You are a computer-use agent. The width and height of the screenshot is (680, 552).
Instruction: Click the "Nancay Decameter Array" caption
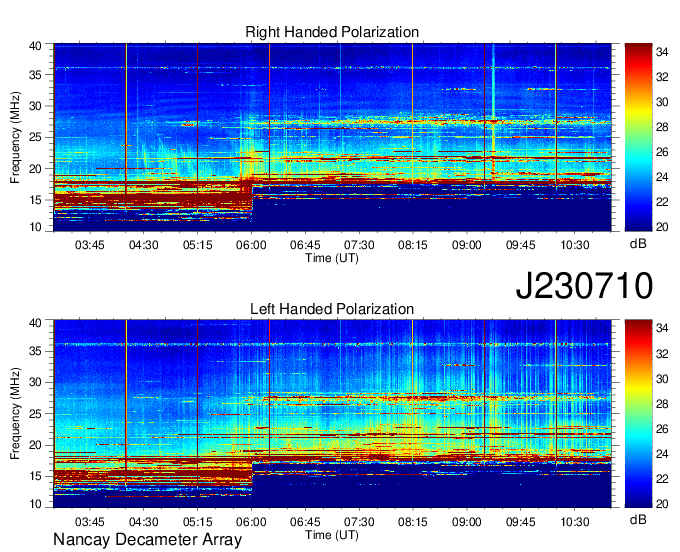coord(147,540)
